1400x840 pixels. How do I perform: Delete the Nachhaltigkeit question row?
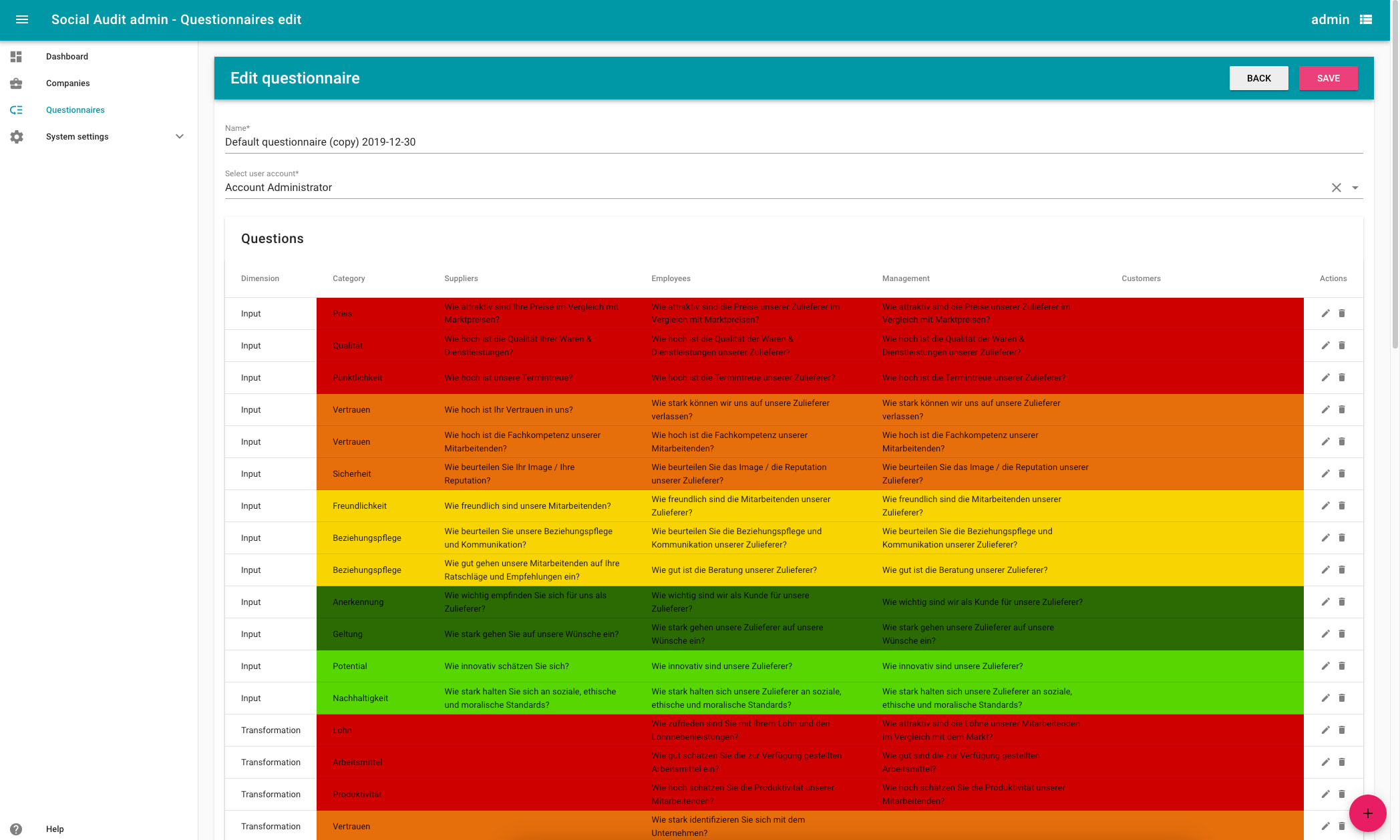pyautogui.click(x=1341, y=698)
